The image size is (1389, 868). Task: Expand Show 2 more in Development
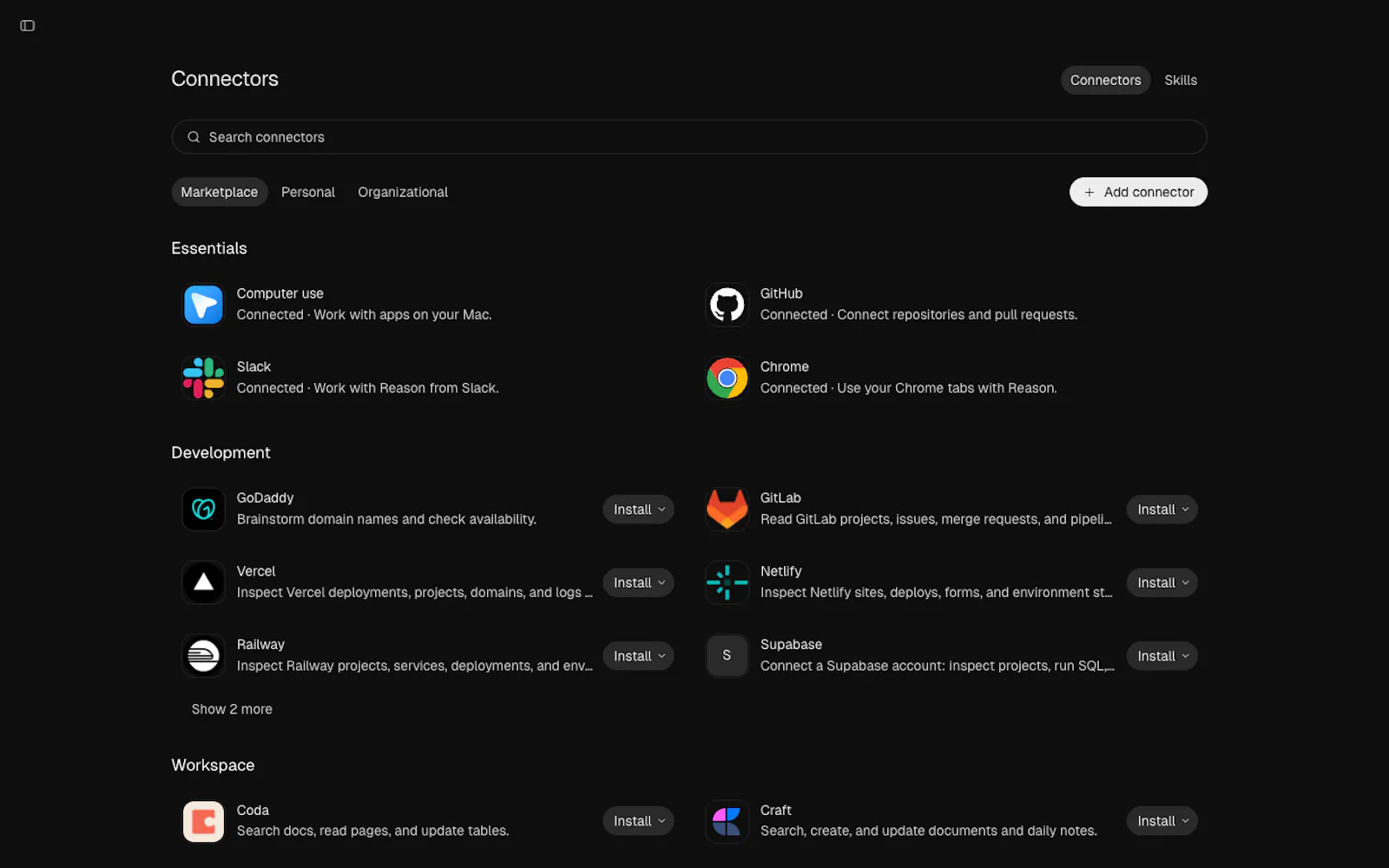click(x=232, y=709)
